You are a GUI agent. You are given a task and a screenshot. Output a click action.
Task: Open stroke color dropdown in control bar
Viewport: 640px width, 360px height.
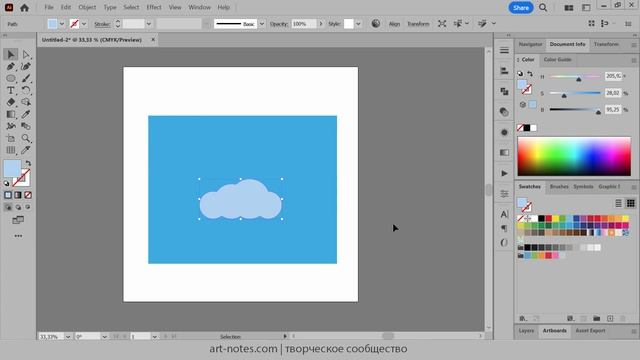pyautogui.click(x=84, y=24)
